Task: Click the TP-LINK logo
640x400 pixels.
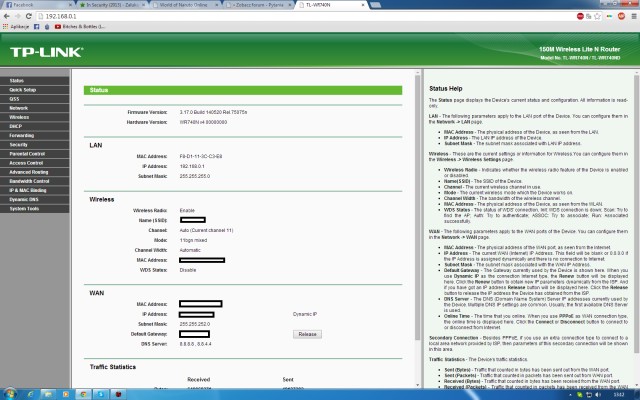Action: [47, 52]
